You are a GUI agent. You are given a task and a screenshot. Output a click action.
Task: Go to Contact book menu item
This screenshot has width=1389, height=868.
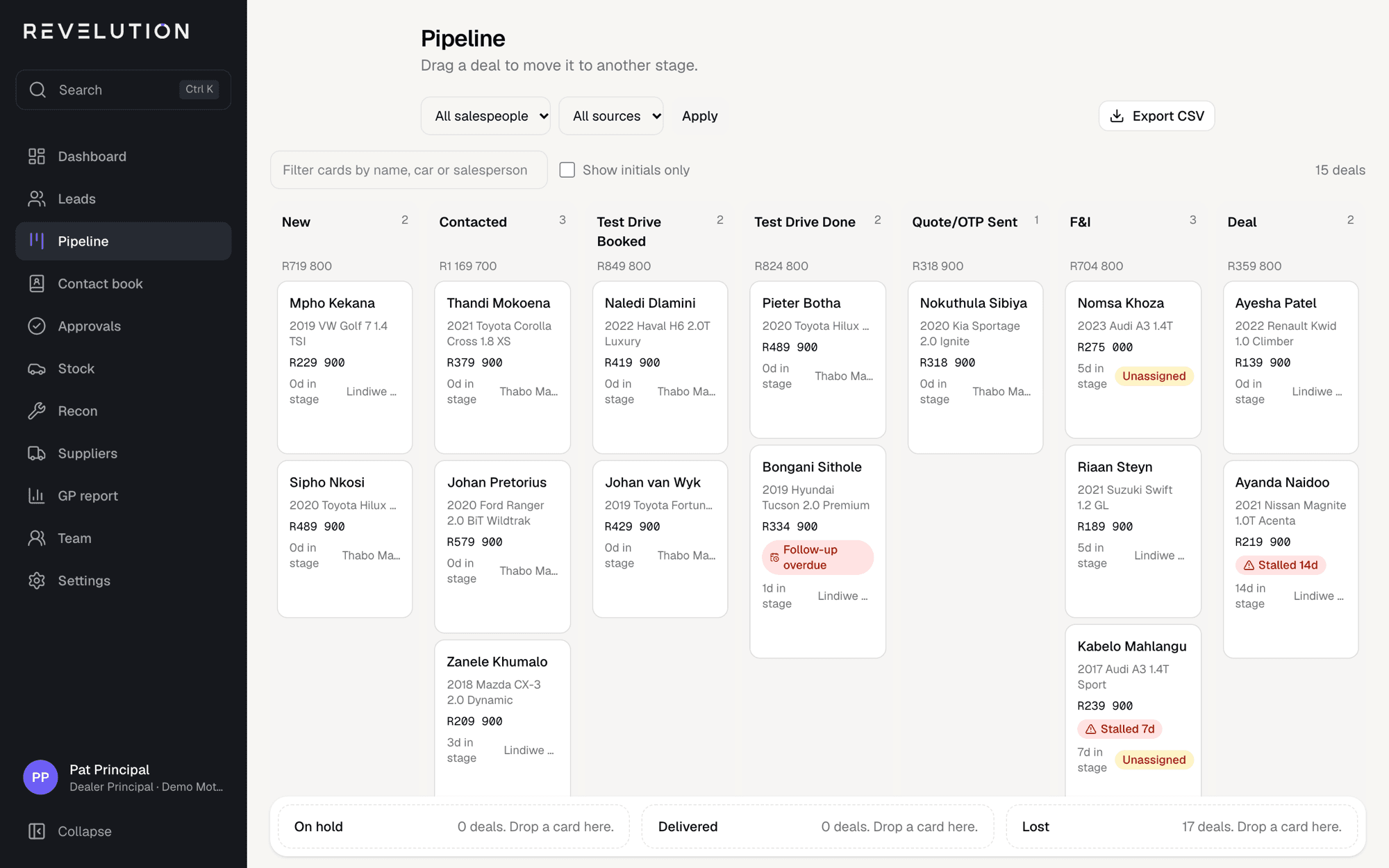(124, 283)
